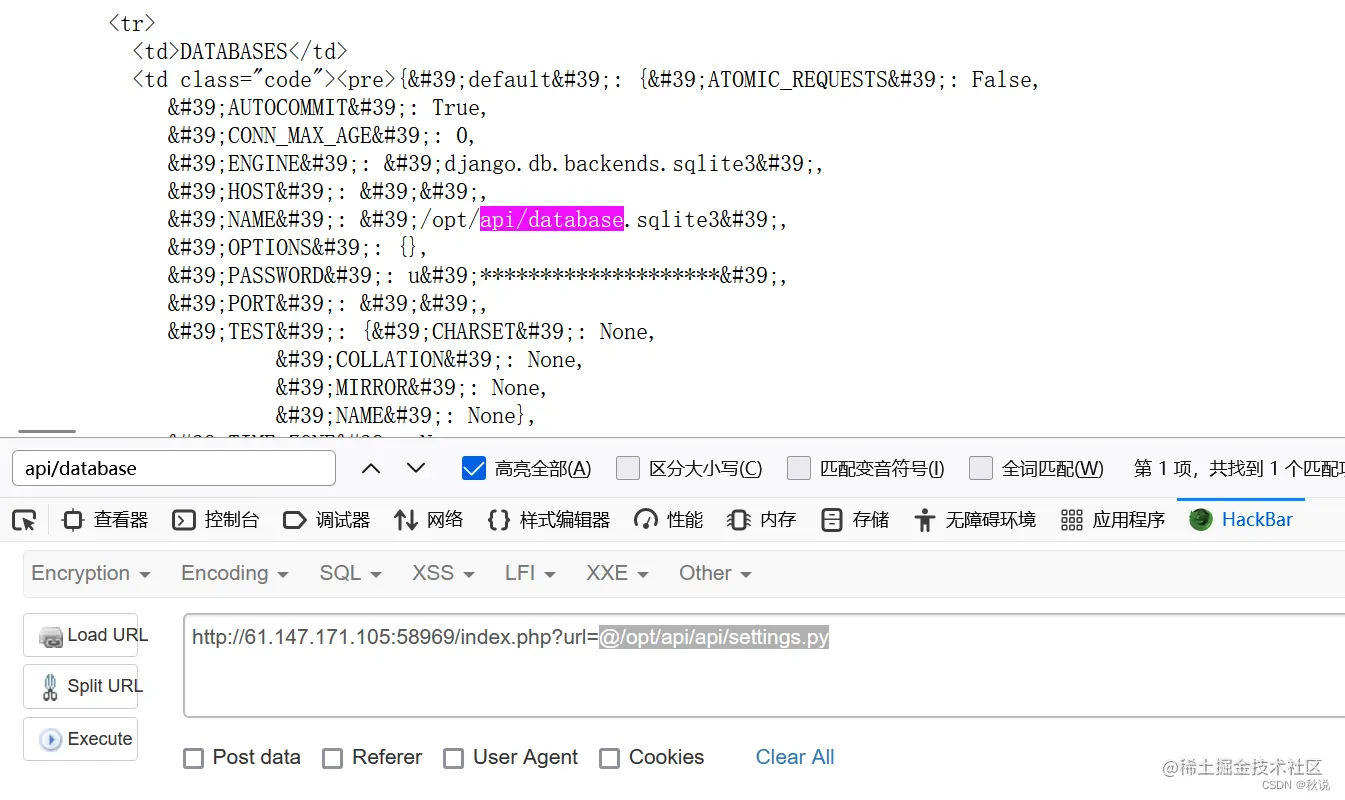
Task: Open the 性能 performance tab
Action: click(669, 520)
